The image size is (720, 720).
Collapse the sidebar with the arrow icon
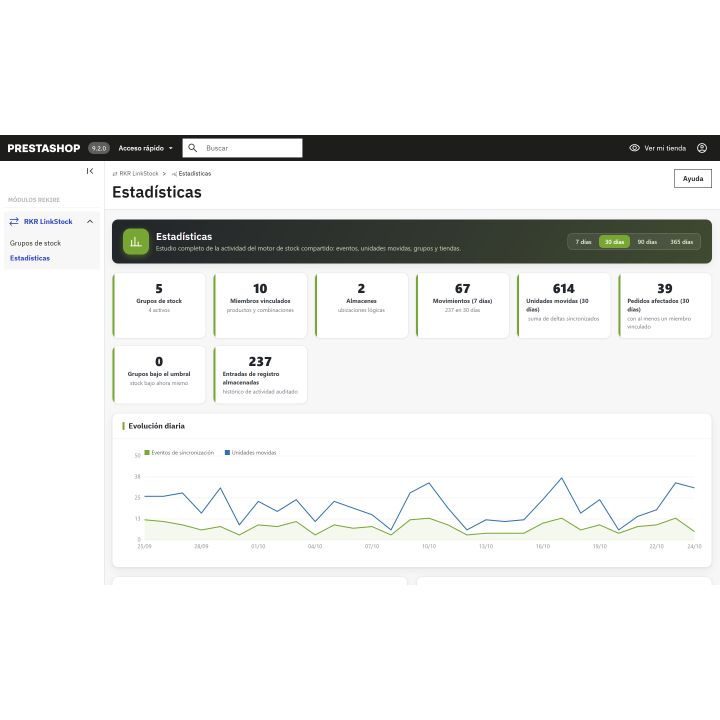click(90, 171)
